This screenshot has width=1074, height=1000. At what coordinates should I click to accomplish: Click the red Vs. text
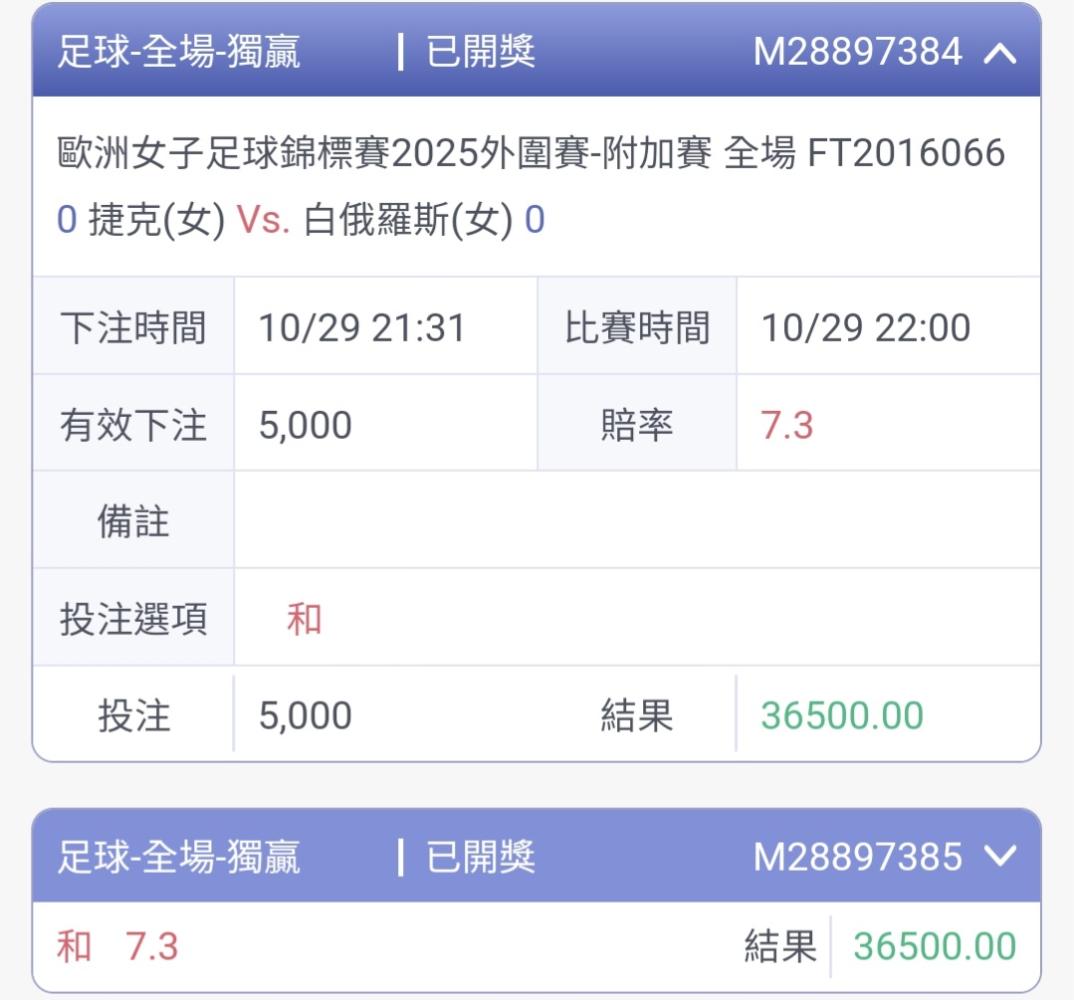[x=263, y=220]
